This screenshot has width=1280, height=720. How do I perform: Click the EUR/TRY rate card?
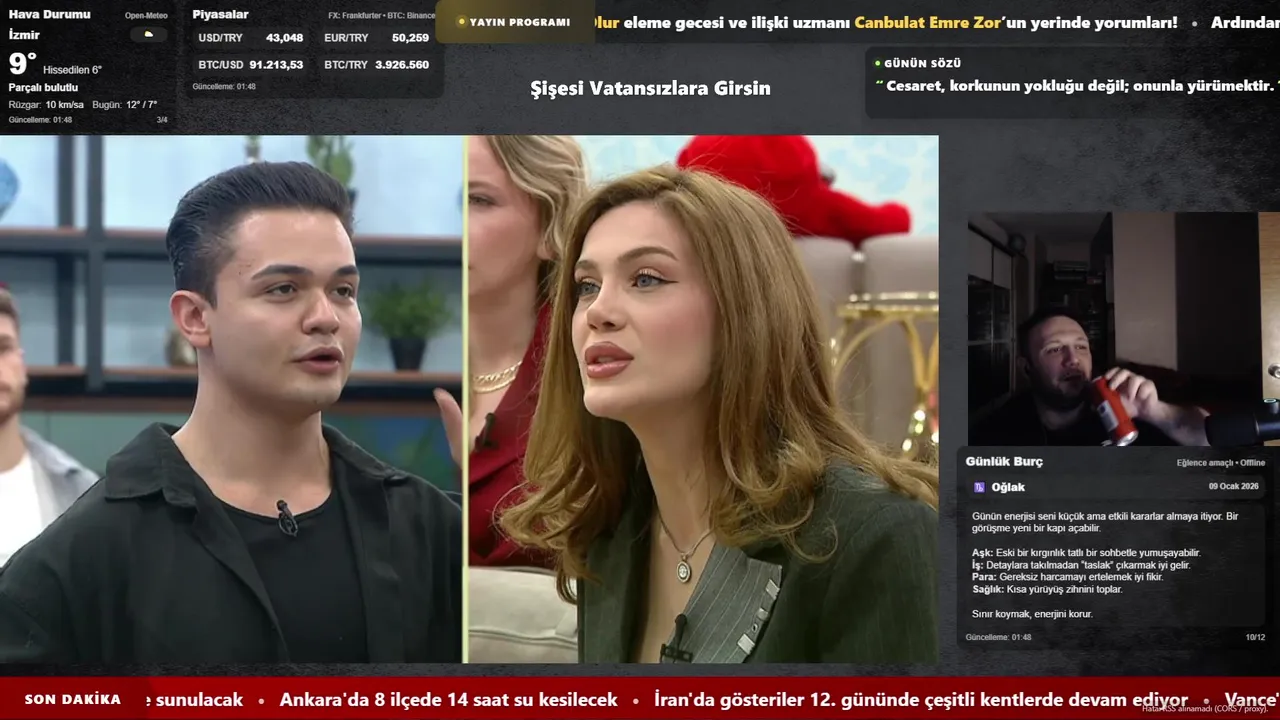376,38
